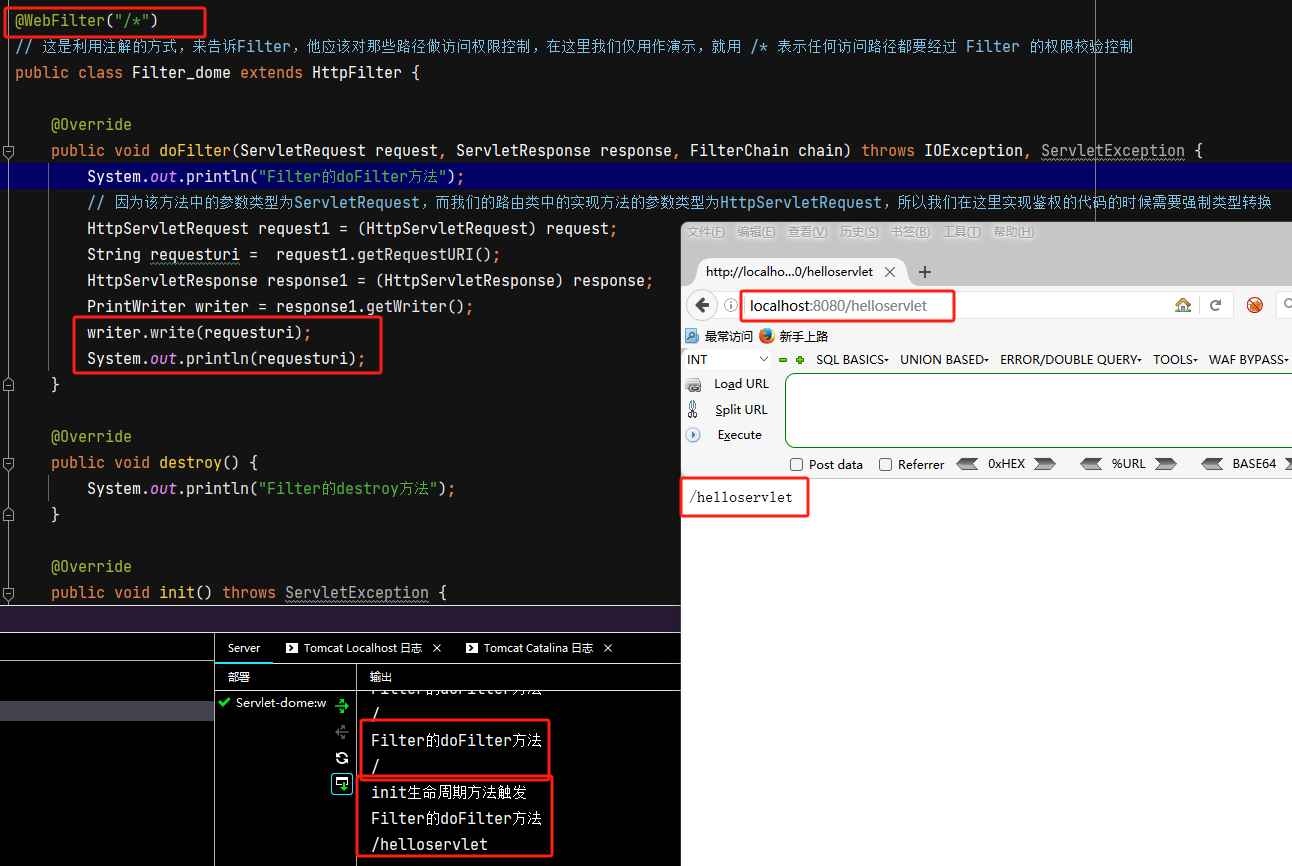Encode with right arrow beside 0xHEX
The height and width of the screenshot is (866, 1292).
pos(1044,464)
